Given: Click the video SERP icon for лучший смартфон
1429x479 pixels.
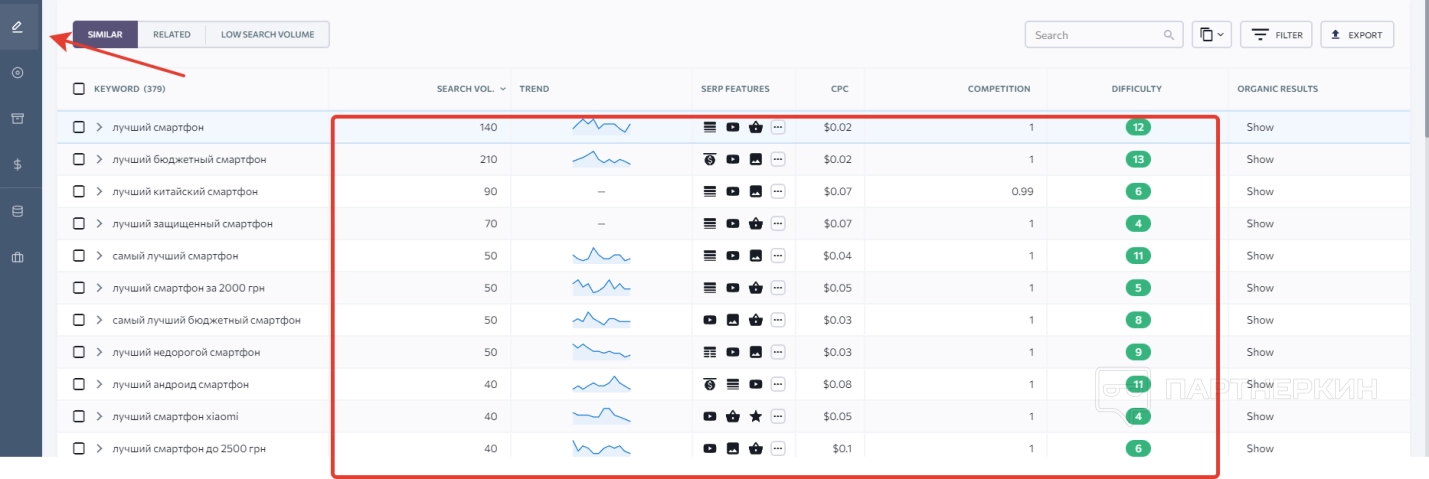Looking at the screenshot, I should pyautogui.click(x=733, y=127).
